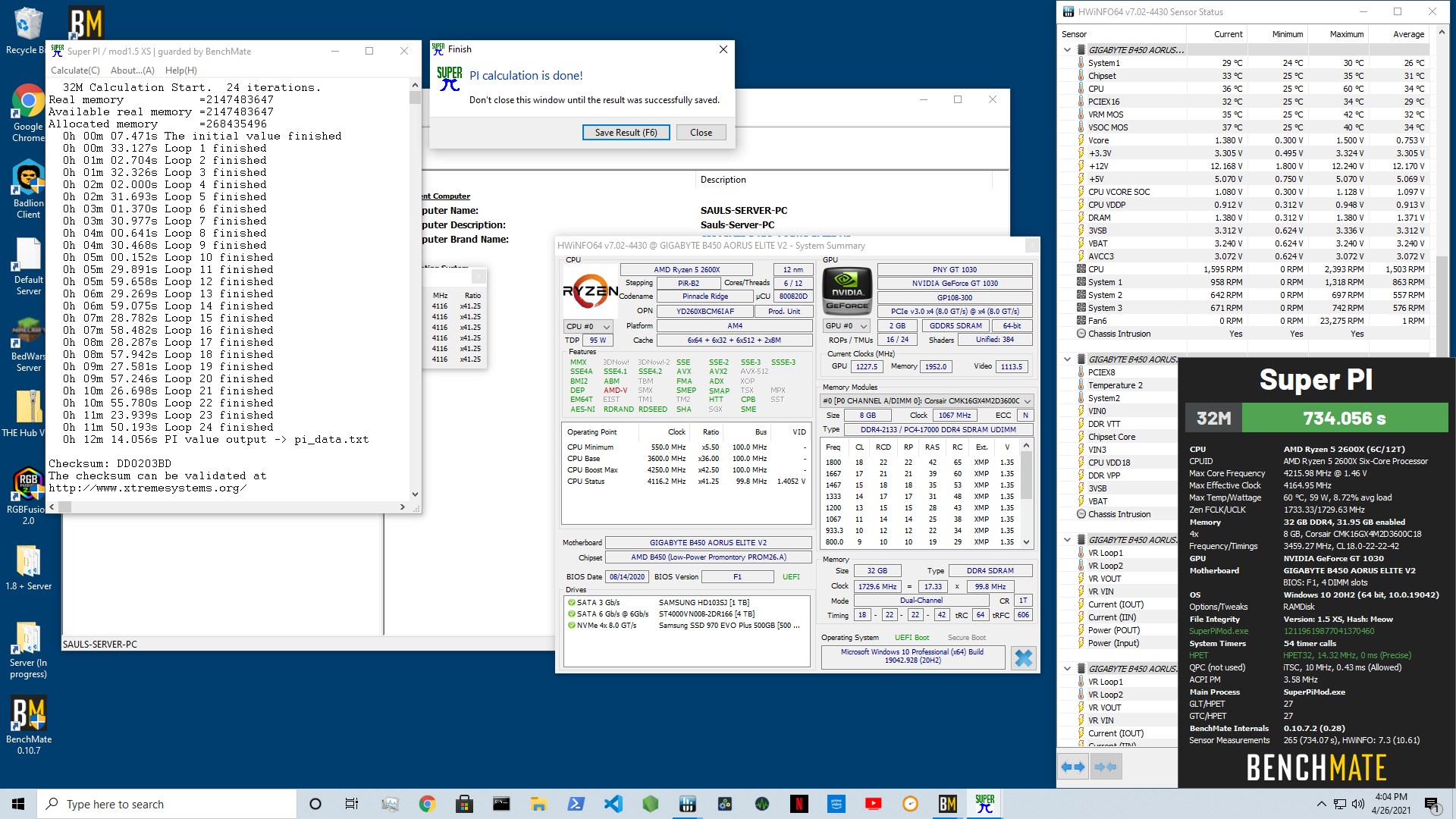Open Action Center notifications

pos(1432,804)
